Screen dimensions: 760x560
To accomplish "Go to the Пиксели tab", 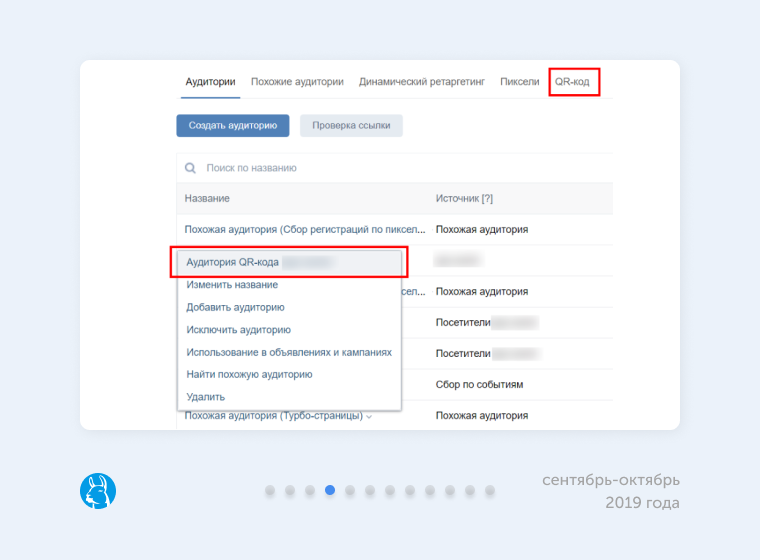I will [520, 82].
